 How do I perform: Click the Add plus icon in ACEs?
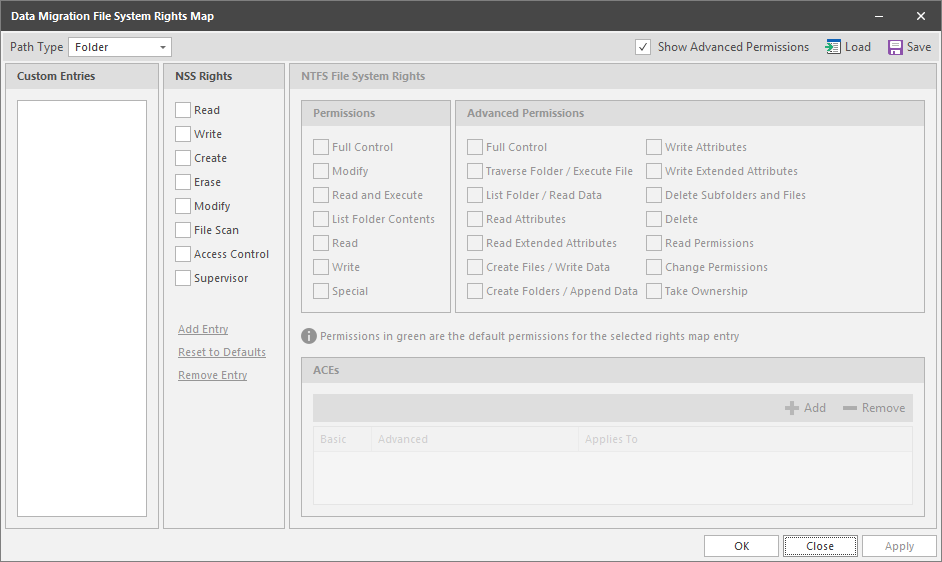pos(792,408)
